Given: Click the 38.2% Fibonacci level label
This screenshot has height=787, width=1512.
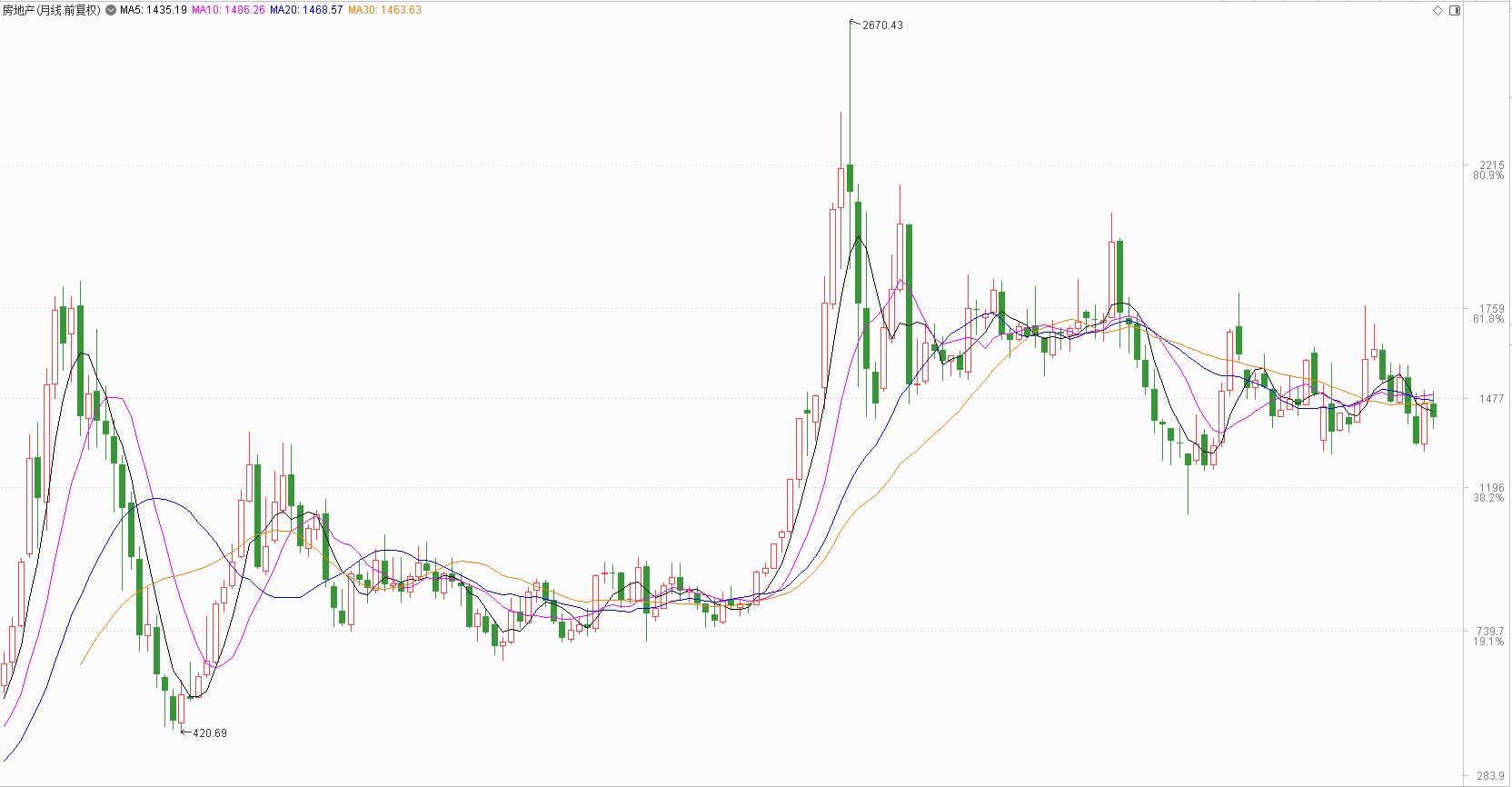Looking at the screenshot, I should pos(1488,498).
